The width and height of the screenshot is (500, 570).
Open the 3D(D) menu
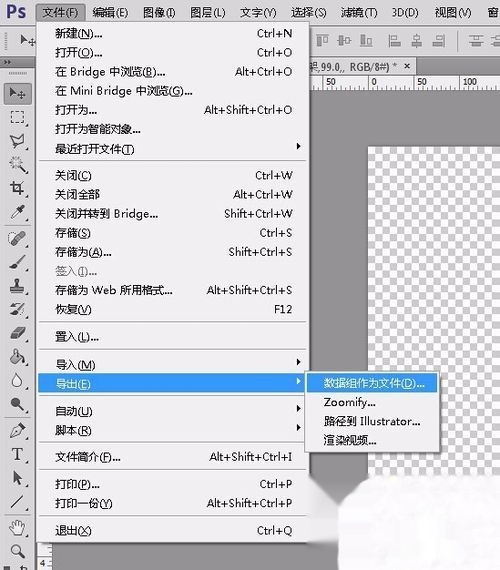[405, 13]
